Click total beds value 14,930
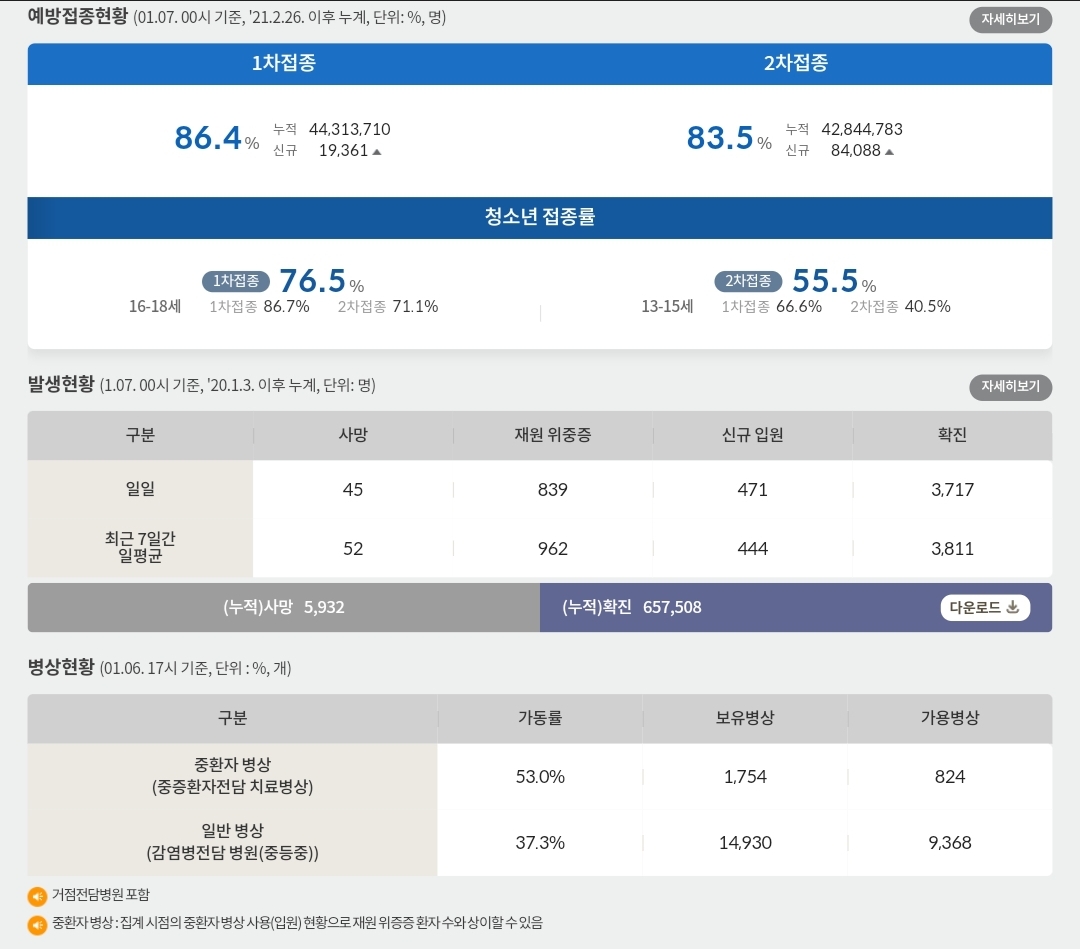Image resolution: width=1080 pixels, height=949 pixels. coord(745,843)
